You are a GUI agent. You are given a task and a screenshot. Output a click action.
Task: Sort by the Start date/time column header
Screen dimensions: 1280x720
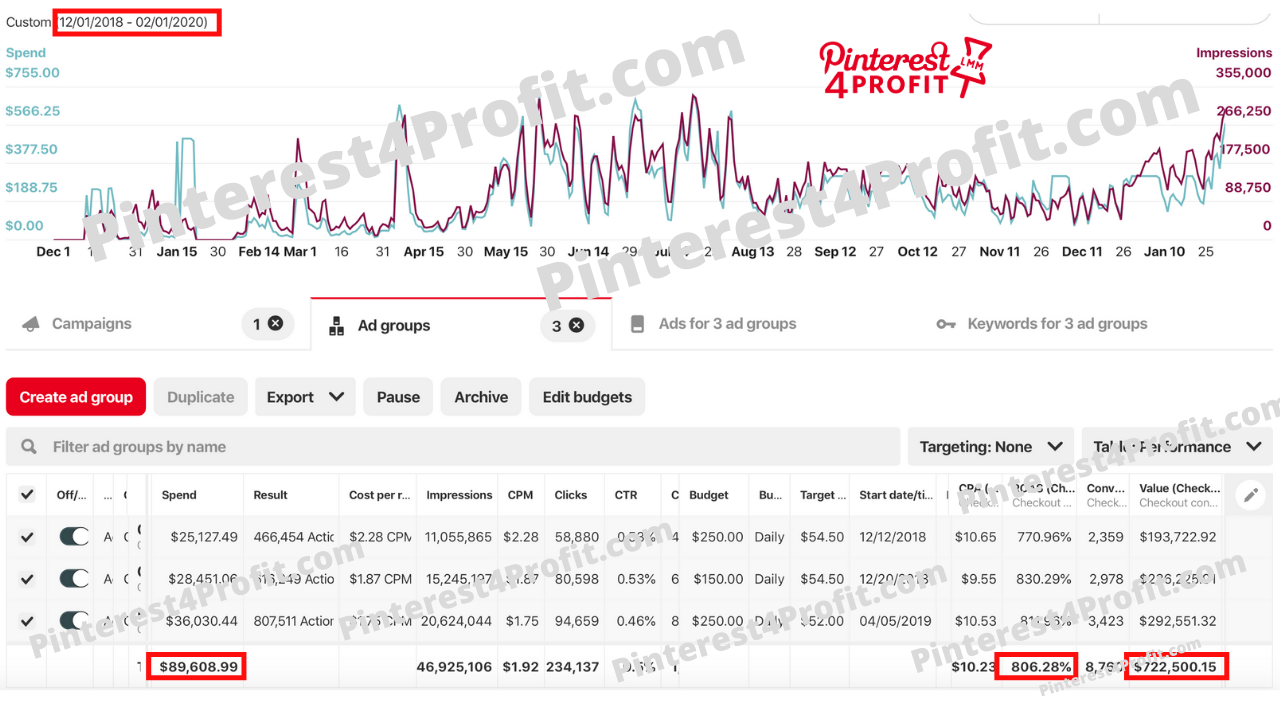pos(896,495)
